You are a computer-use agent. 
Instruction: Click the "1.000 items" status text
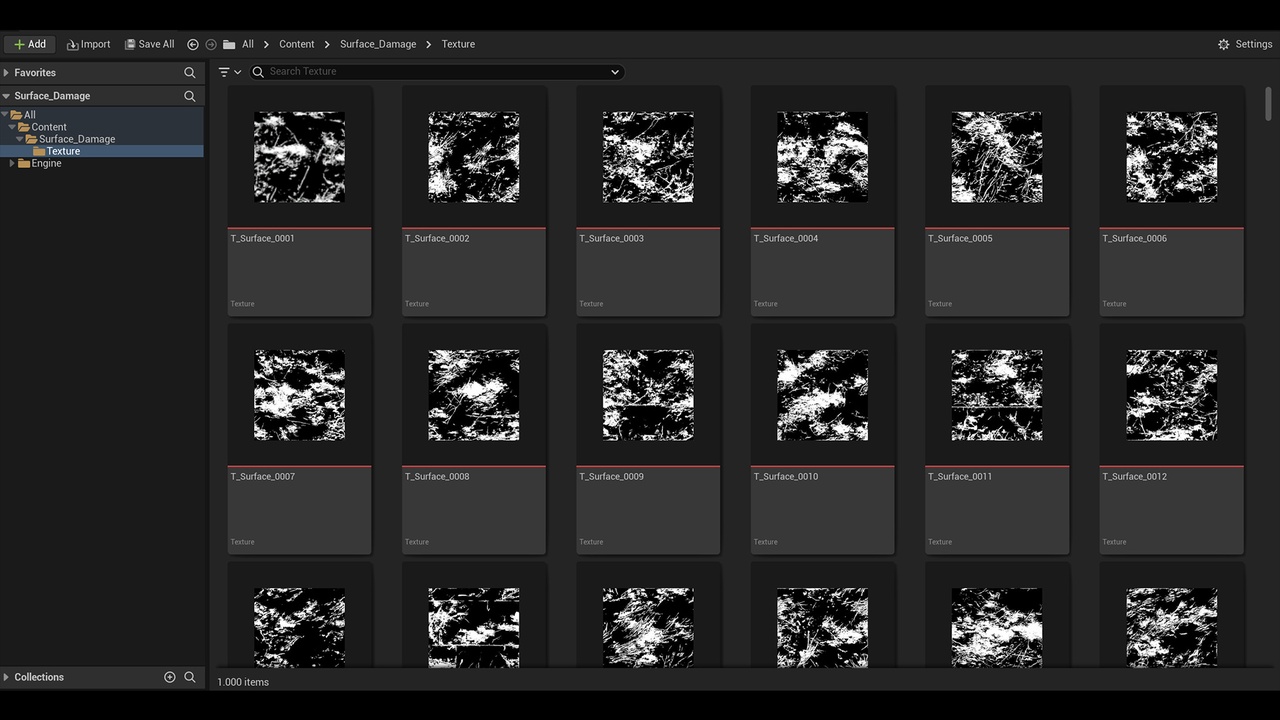pos(243,682)
